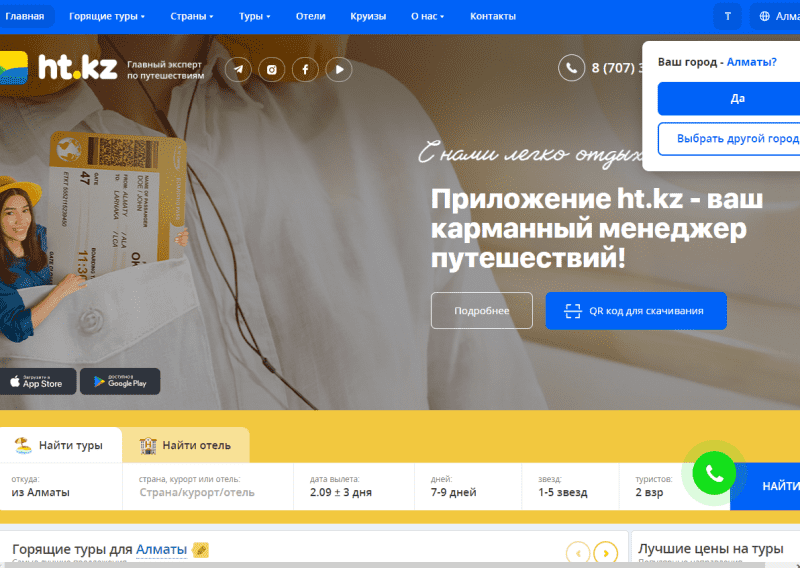Expand the Страны dropdown menu
The image size is (800, 568).
coord(192,16)
